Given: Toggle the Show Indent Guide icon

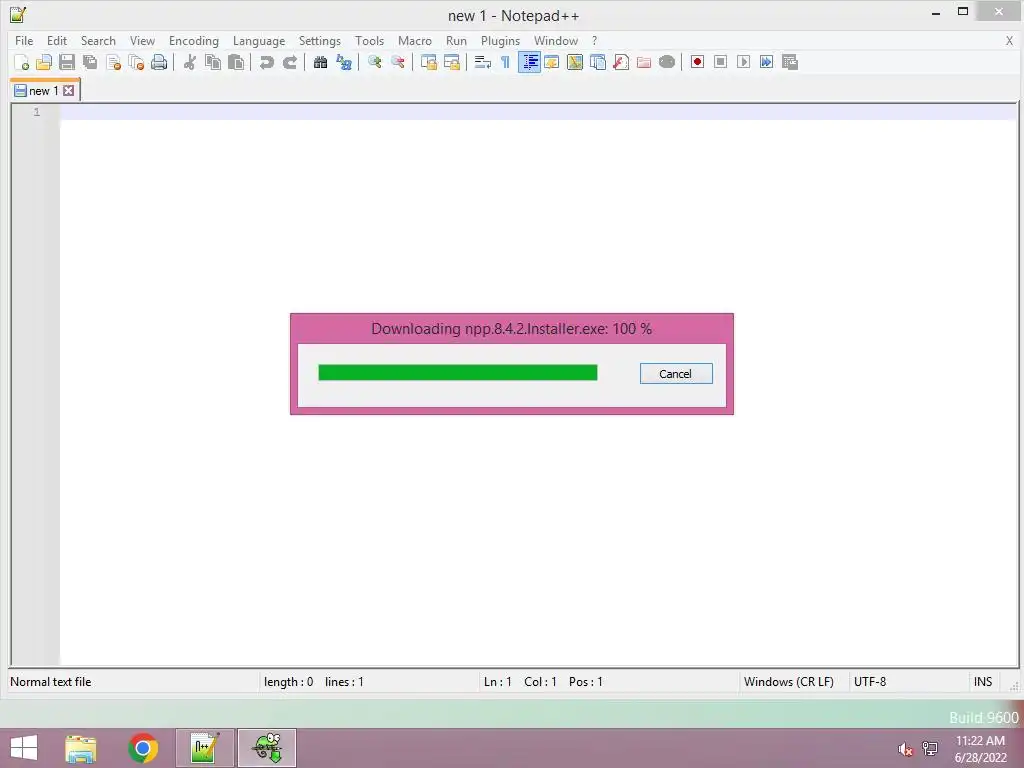Looking at the screenshot, I should [x=529, y=62].
